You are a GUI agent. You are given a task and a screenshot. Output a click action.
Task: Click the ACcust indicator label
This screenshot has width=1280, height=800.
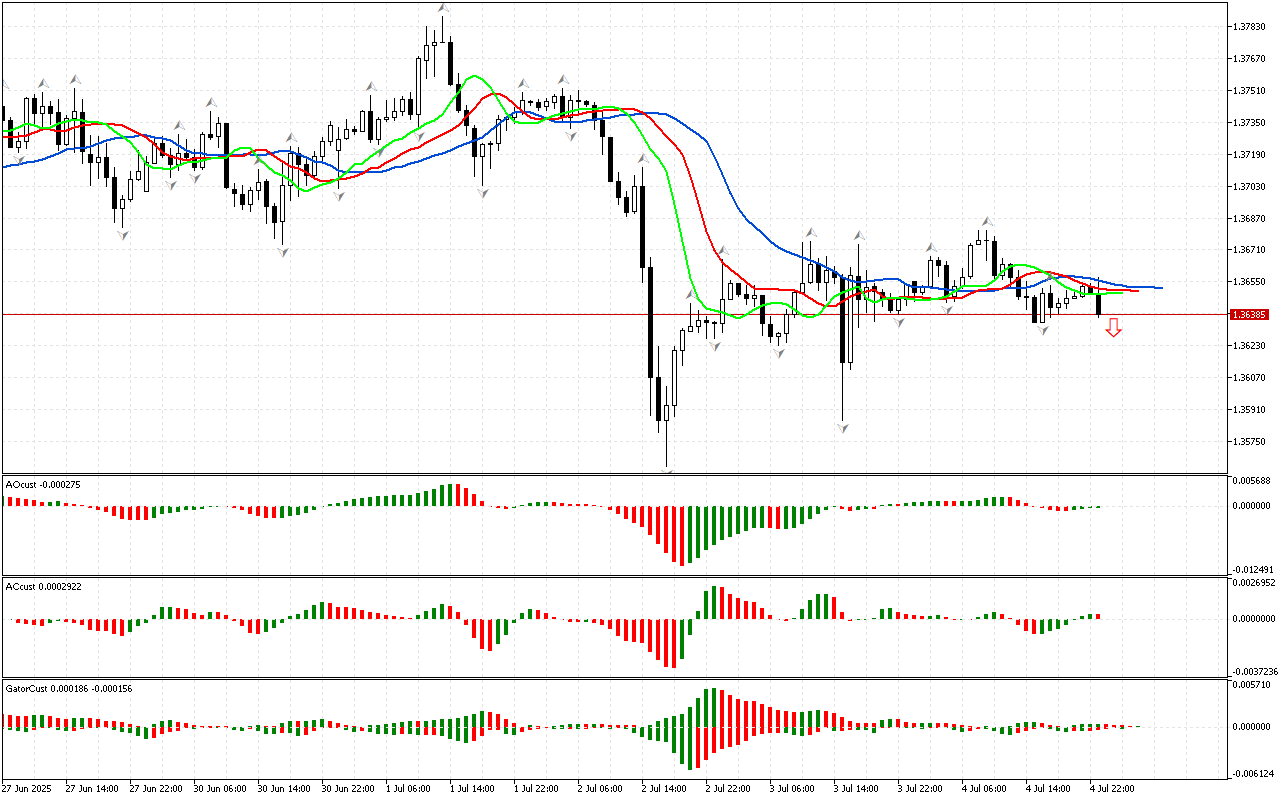(43, 586)
